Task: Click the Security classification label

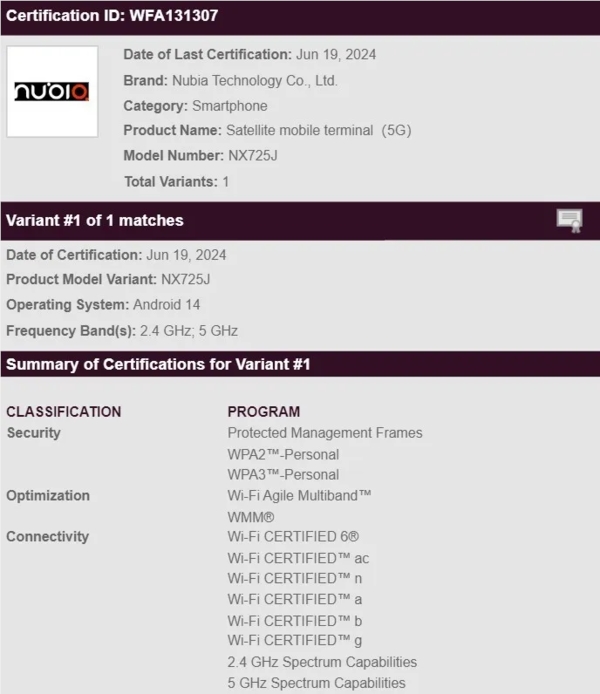Action: click(33, 433)
